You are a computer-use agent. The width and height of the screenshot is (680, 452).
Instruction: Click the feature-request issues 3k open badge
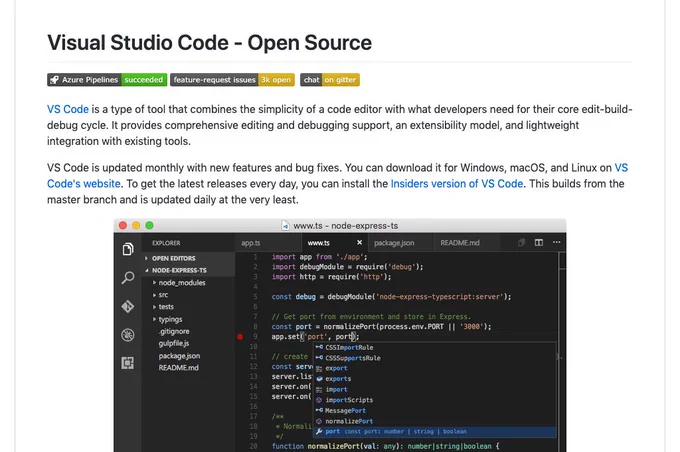click(x=232, y=80)
